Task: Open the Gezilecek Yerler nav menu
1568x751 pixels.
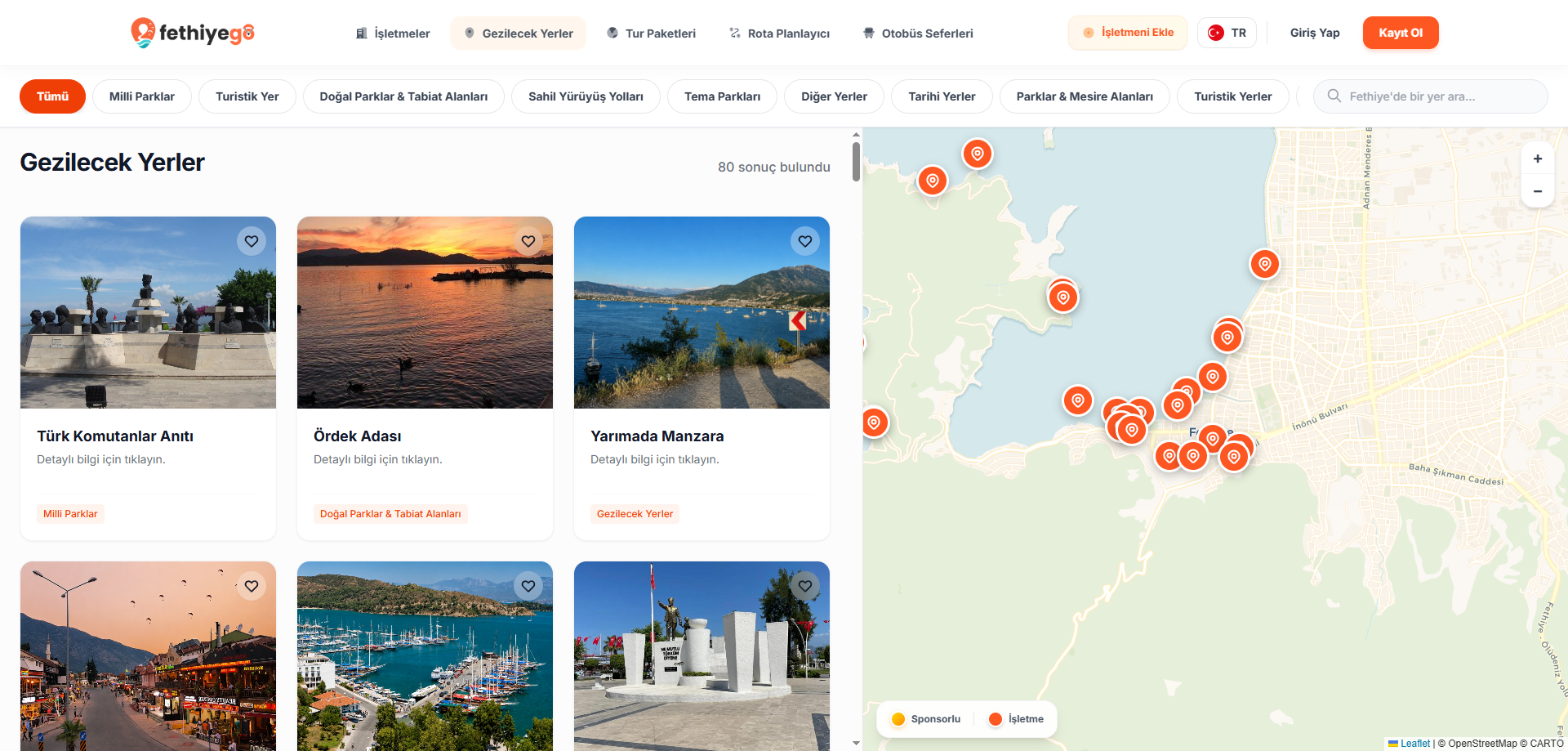Action: click(x=518, y=33)
